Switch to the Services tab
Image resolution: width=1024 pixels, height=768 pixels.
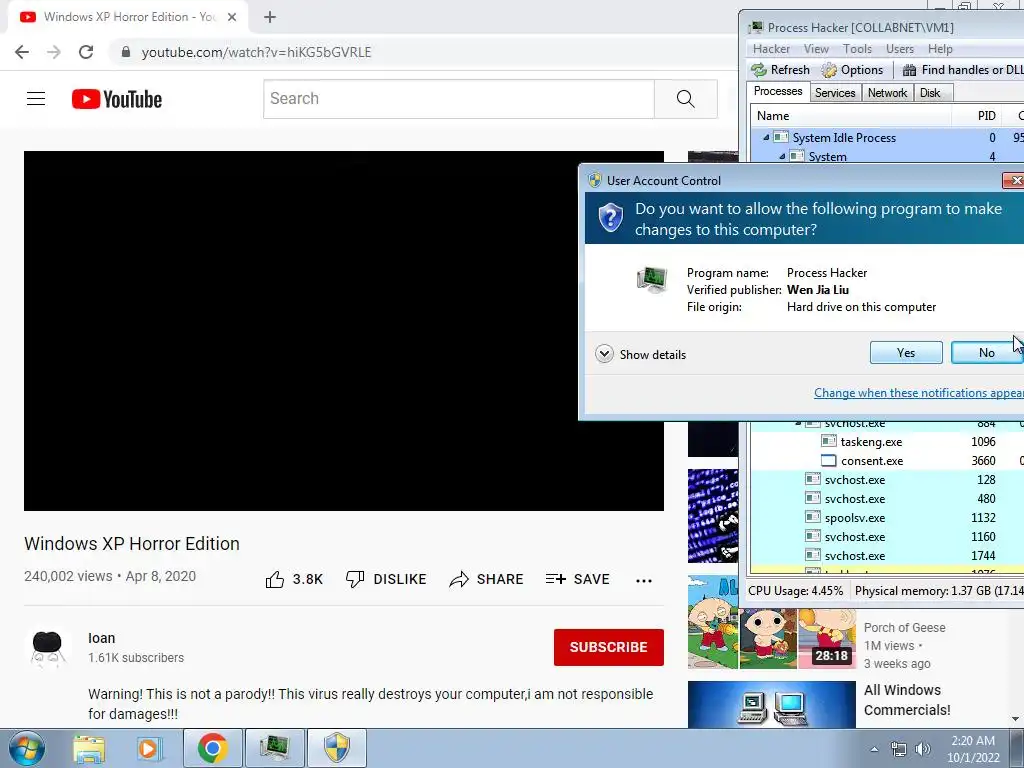point(835,93)
